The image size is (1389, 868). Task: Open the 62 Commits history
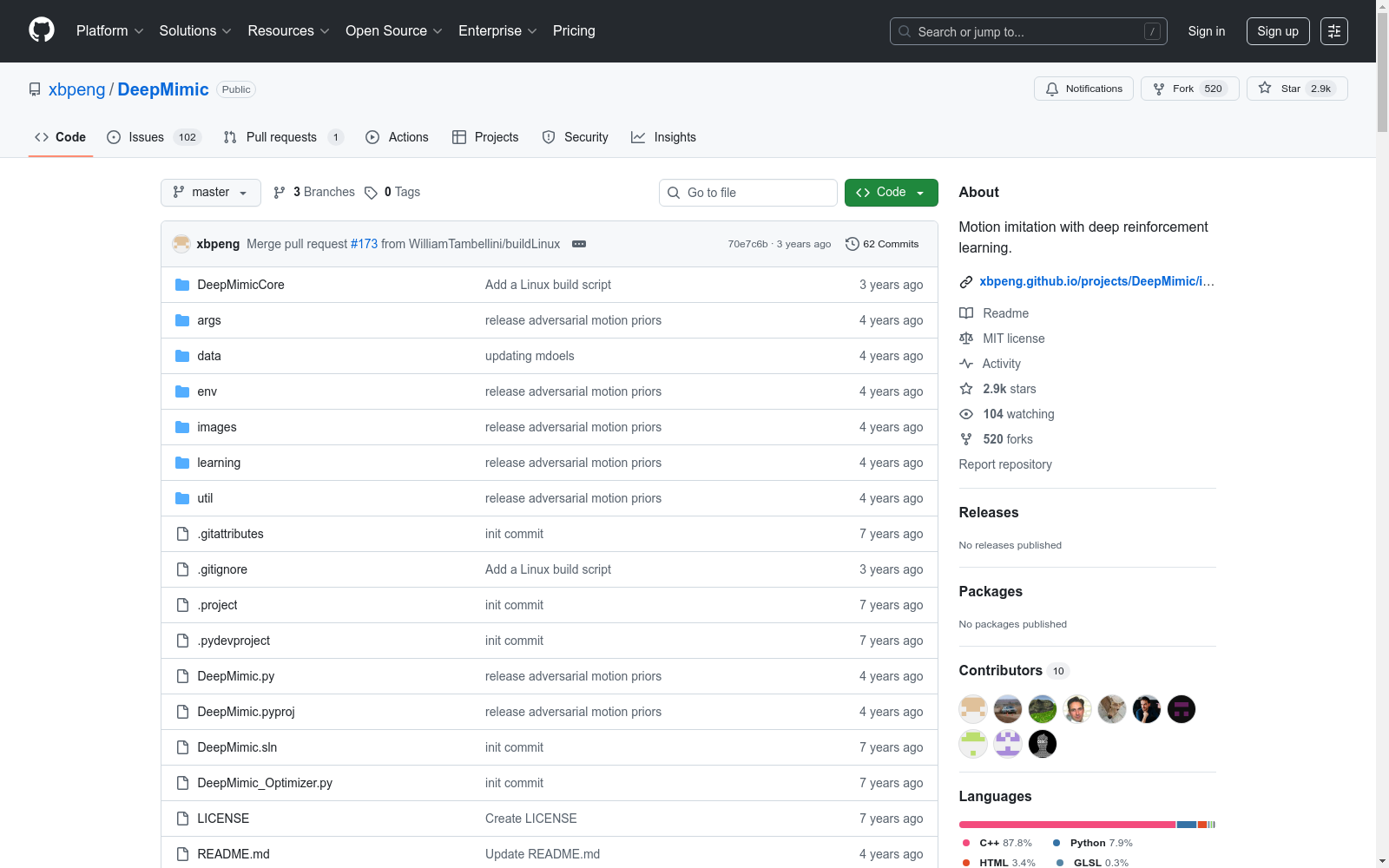tap(882, 244)
